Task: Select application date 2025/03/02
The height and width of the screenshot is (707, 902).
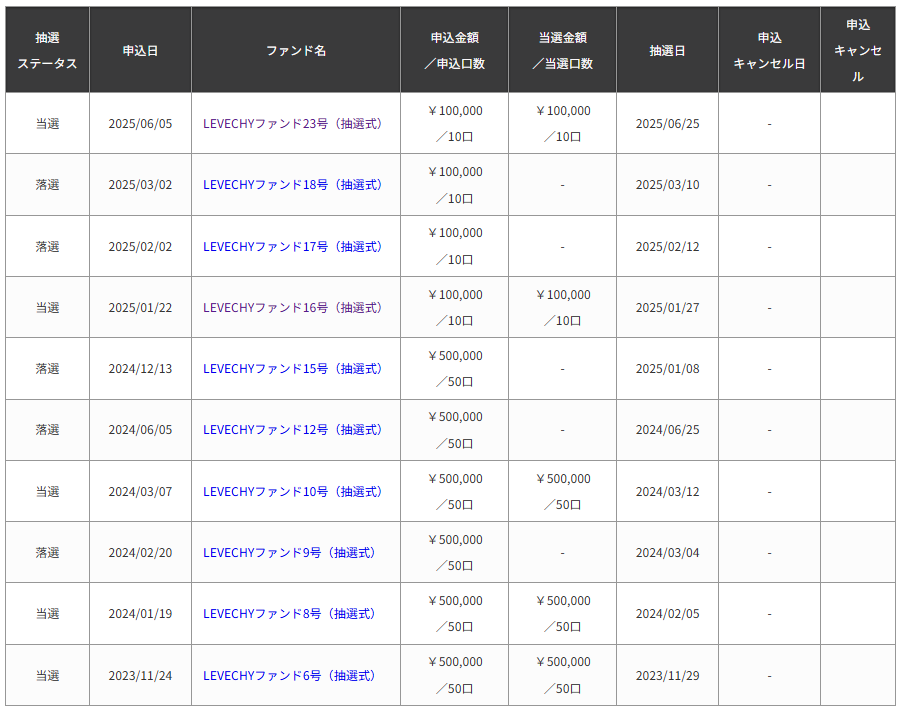Action: click(140, 185)
